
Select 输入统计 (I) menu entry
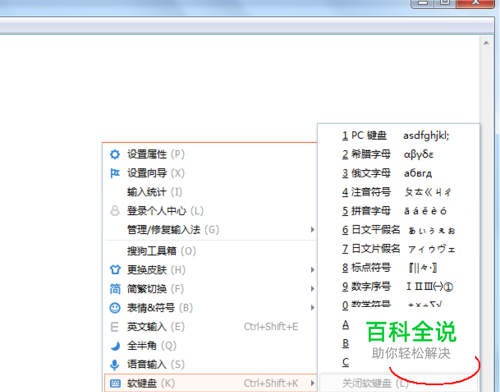pos(211,192)
